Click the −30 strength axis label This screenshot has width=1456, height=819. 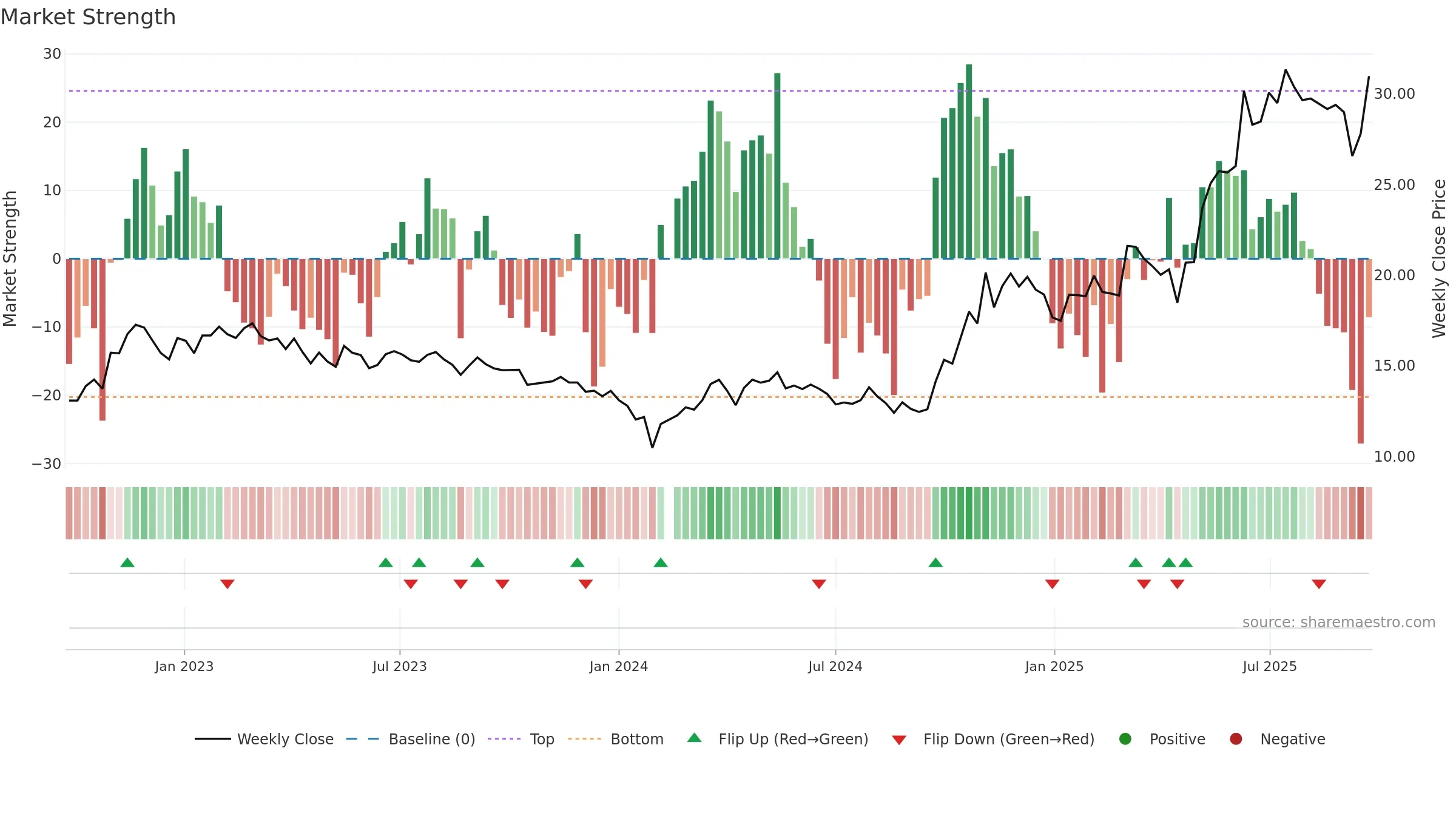click(47, 463)
